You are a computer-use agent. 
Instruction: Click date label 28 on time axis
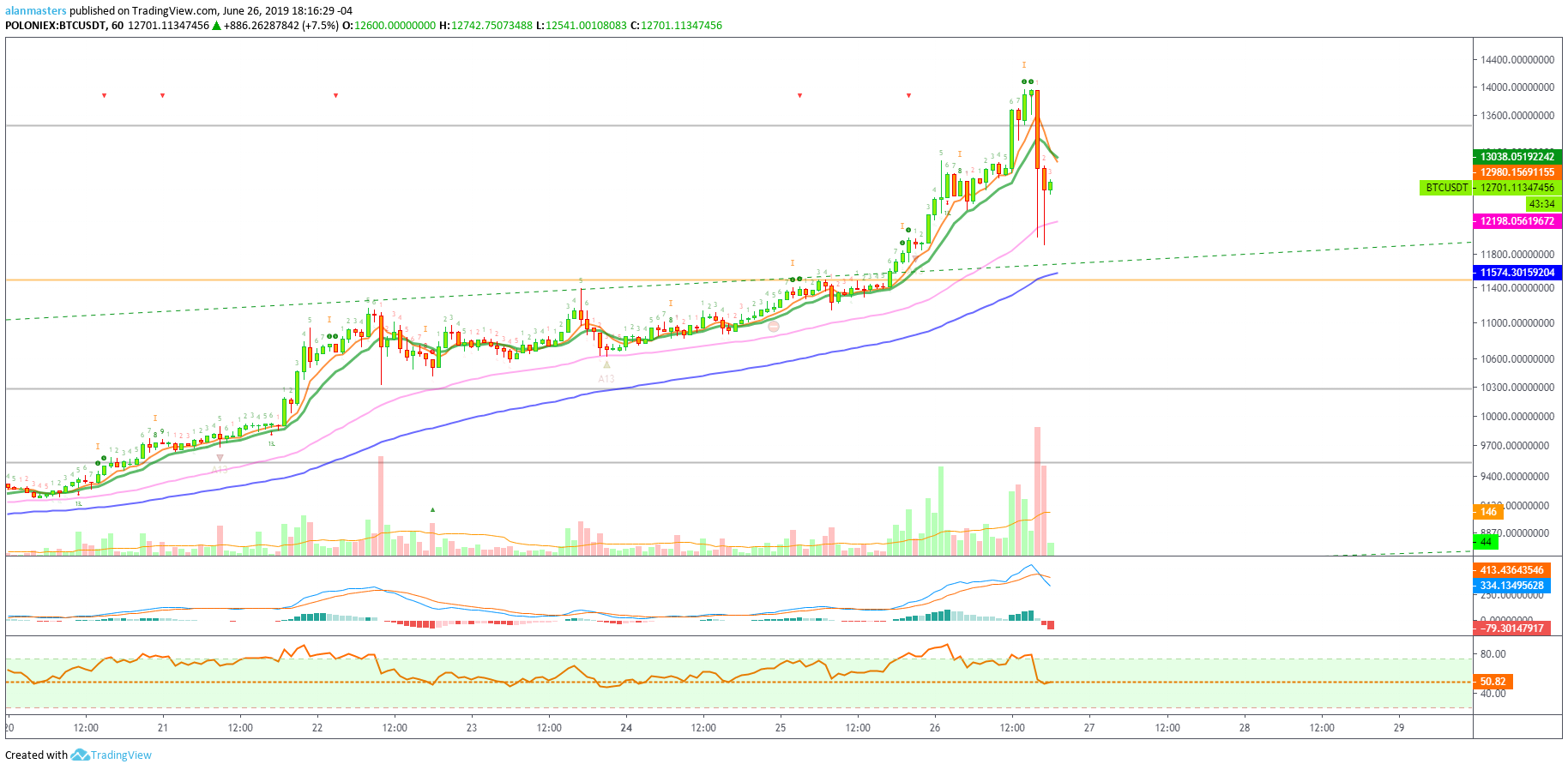click(x=1245, y=728)
